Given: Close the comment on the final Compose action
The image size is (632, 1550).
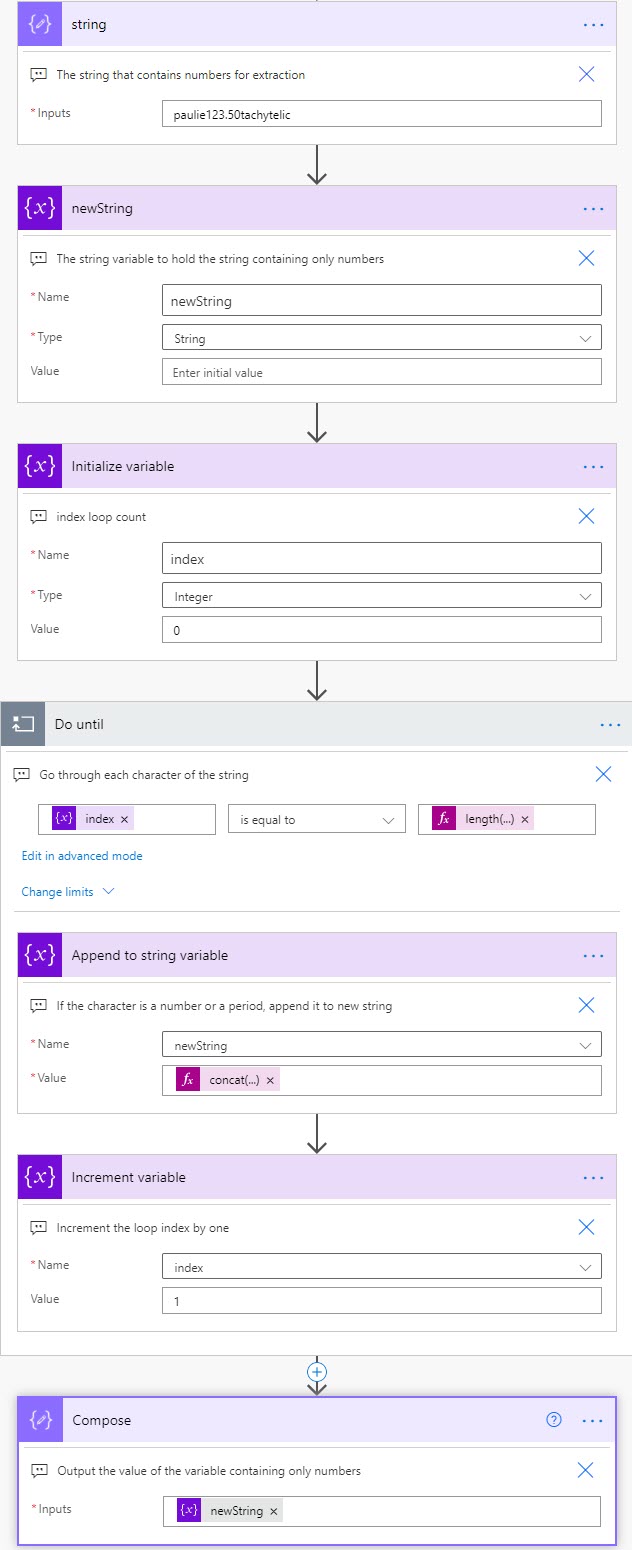Looking at the screenshot, I should [587, 1470].
